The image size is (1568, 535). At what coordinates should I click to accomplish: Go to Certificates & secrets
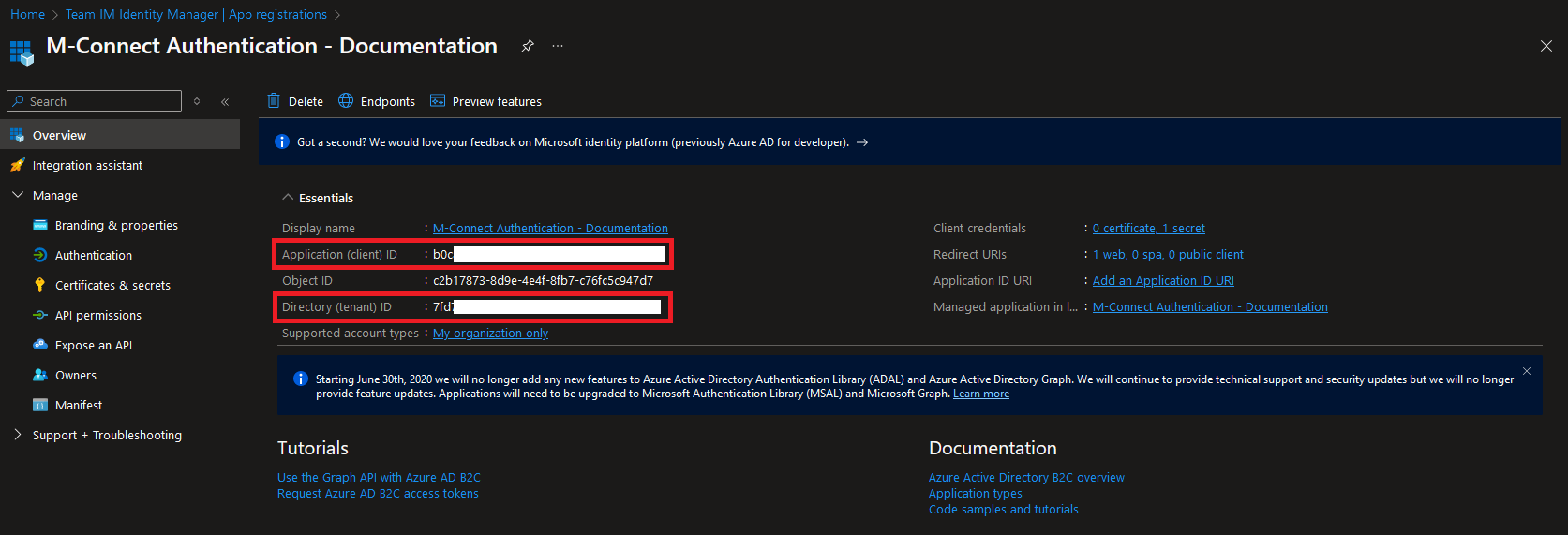[112, 286]
